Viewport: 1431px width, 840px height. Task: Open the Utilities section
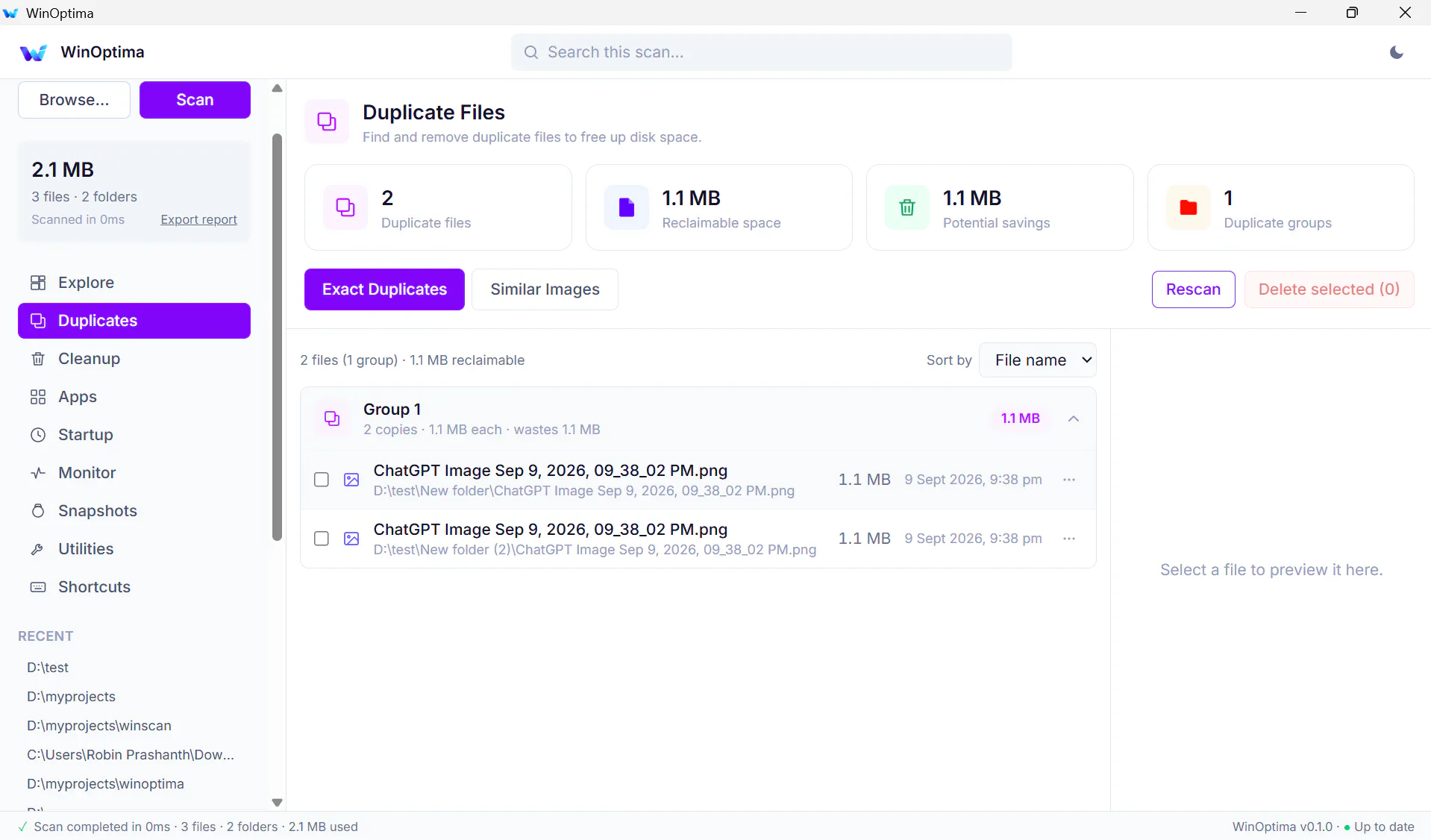coord(134,549)
